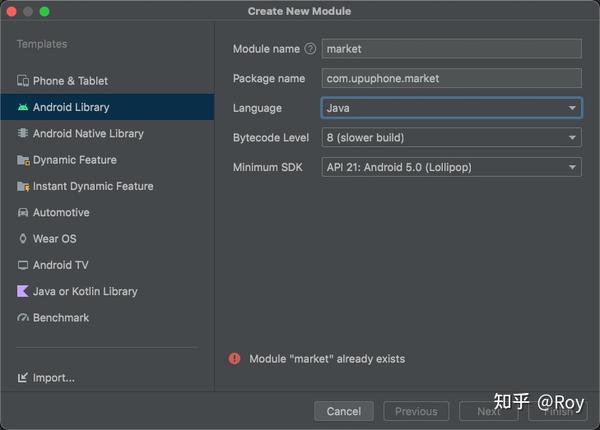600x430 pixels.
Task: Select the Automotive car icon
Action: (23, 212)
